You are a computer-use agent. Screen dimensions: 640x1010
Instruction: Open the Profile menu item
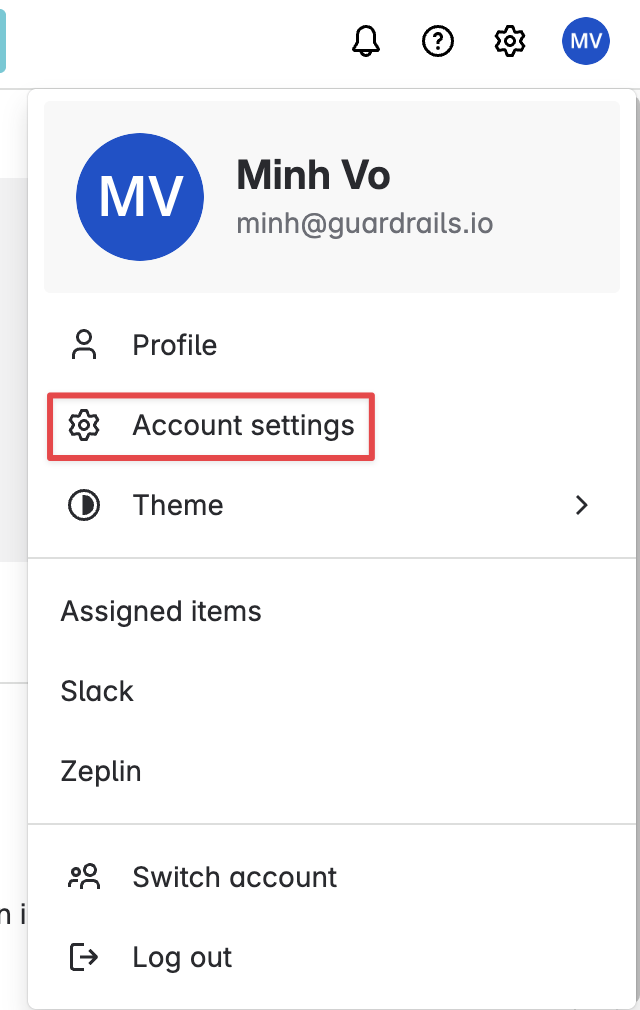332,345
